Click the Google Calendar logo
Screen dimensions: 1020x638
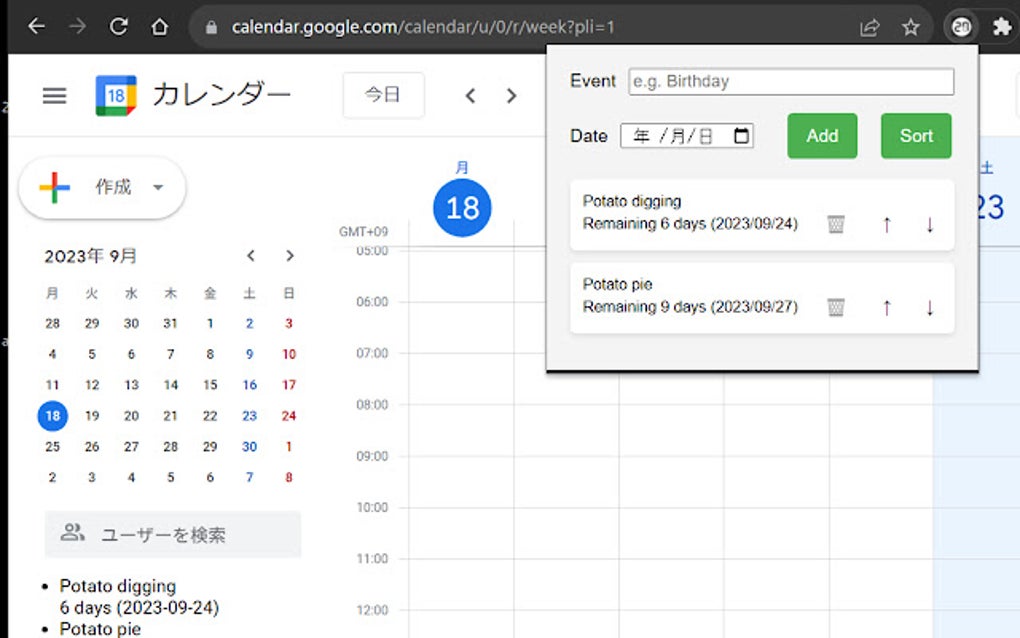point(116,95)
